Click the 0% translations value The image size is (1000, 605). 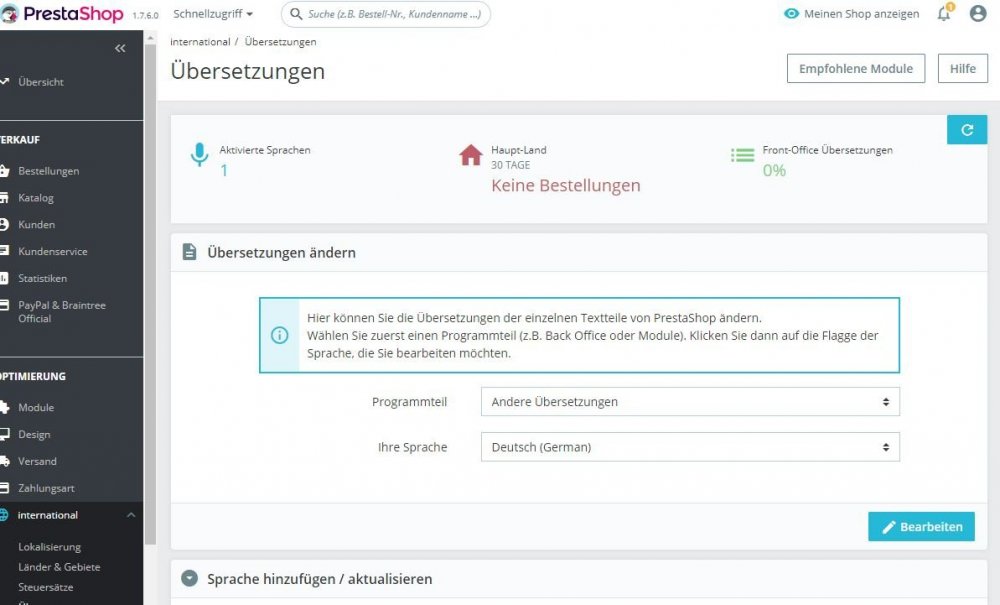point(774,170)
